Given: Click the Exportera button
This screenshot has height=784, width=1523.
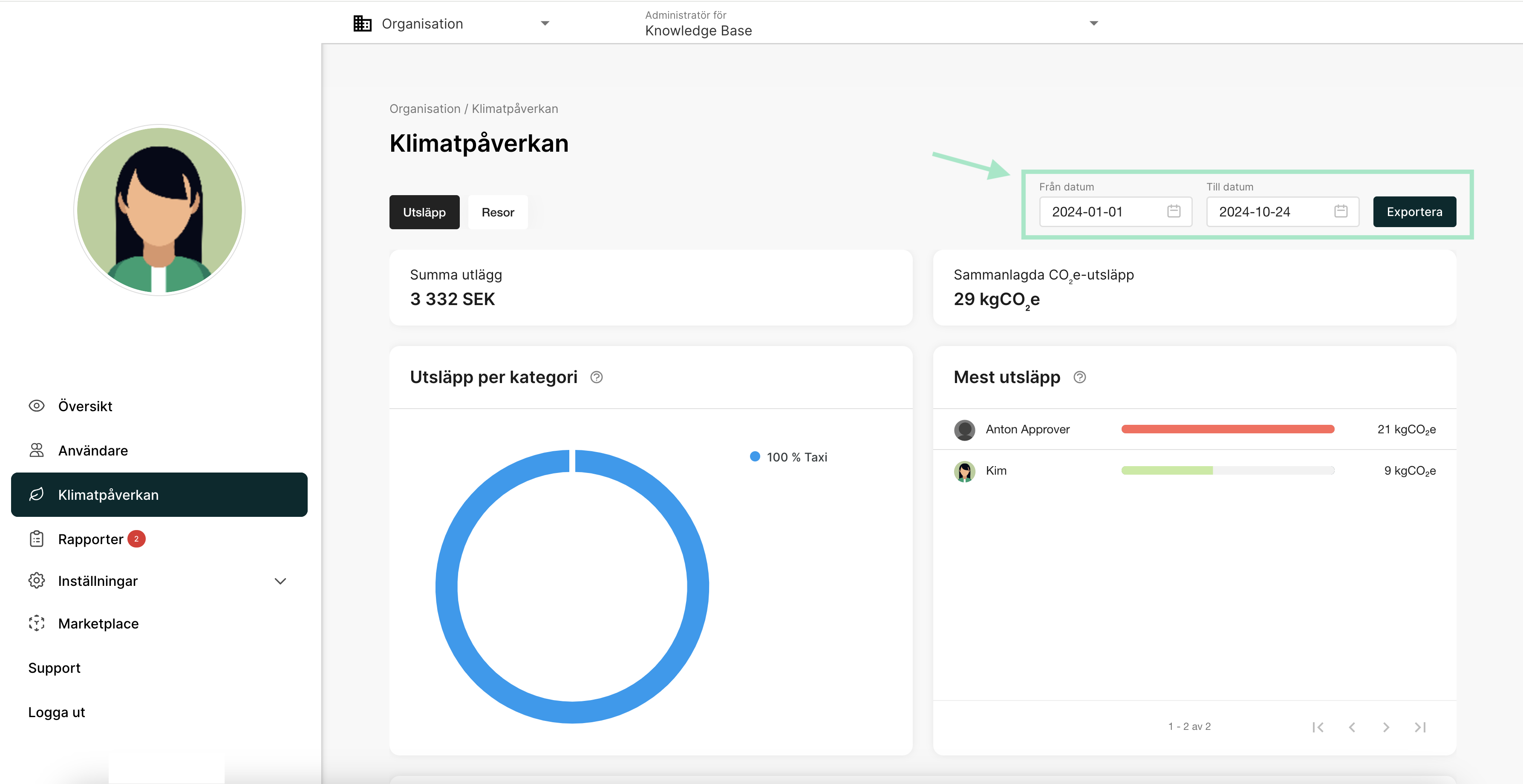Looking at the screenshot, I should click(1414, 211).
